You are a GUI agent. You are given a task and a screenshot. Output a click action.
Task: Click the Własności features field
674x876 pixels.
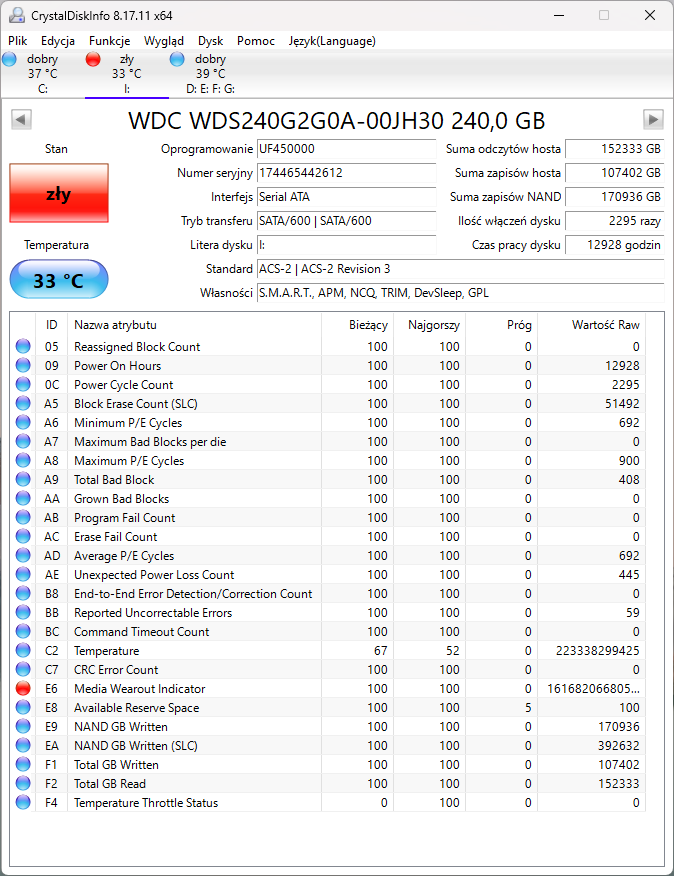(x=461, y=293)
